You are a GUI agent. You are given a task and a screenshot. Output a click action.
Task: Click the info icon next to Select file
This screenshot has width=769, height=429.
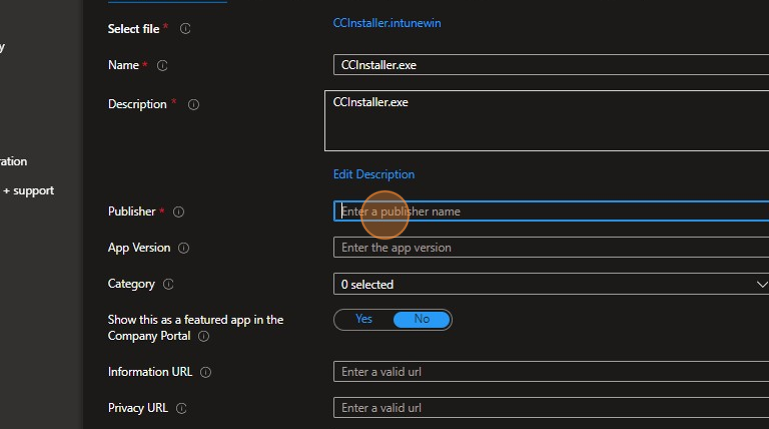click(185, 29)
